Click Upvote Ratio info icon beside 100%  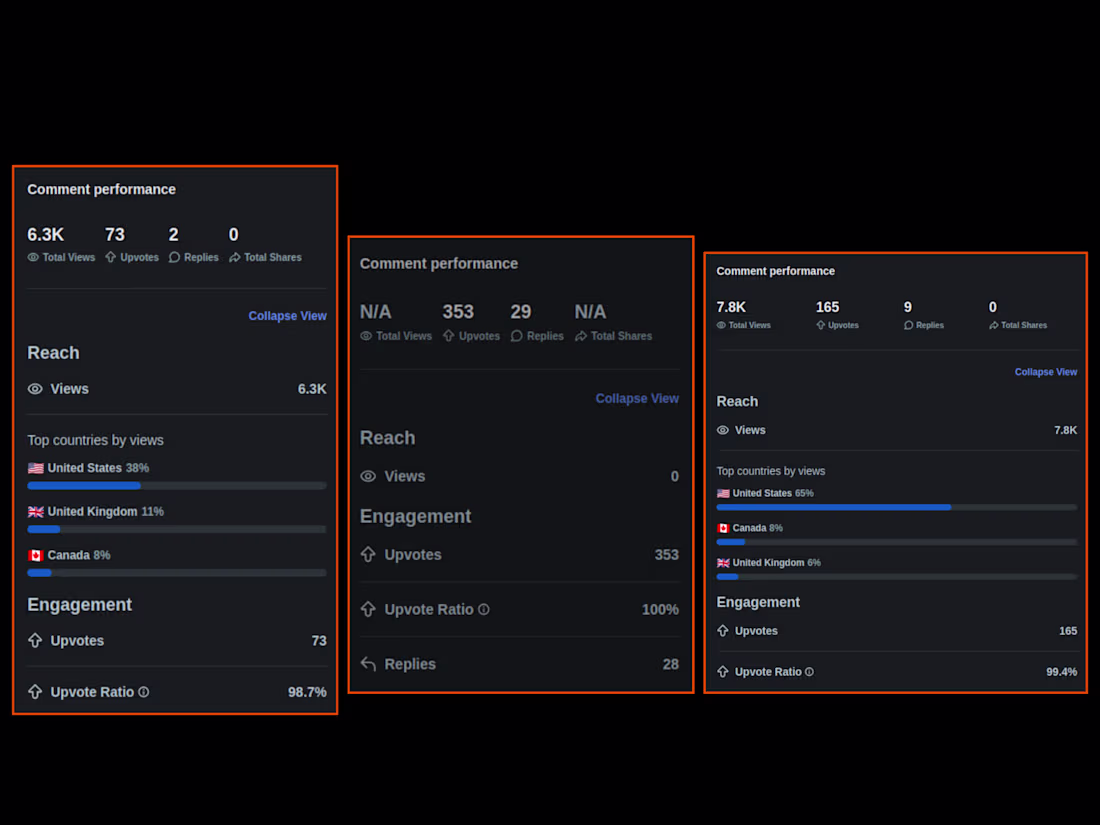pyautogui.click(x=483, y=610)
